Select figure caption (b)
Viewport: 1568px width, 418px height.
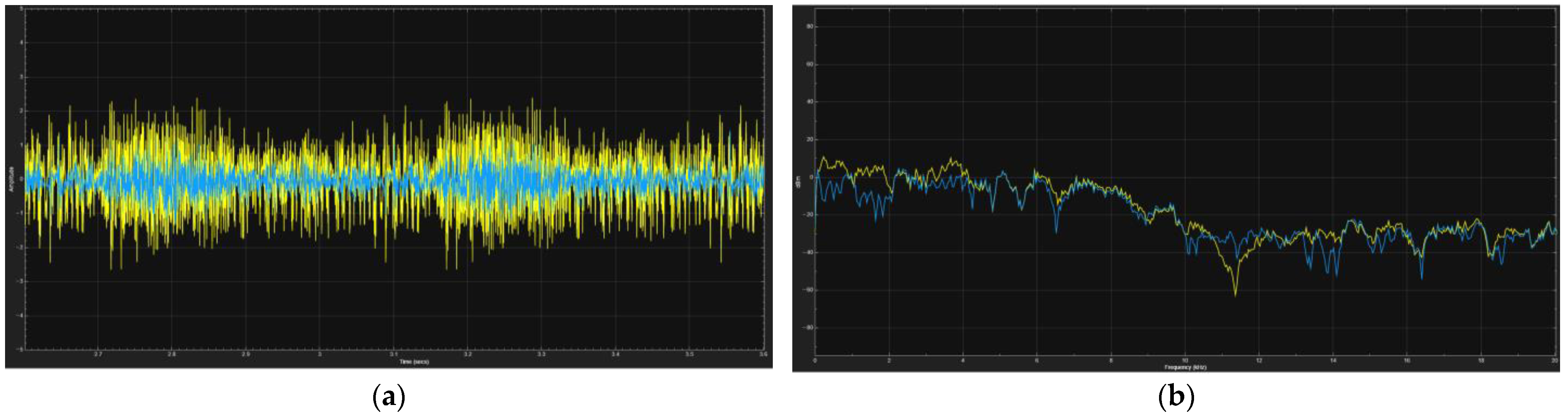tap(1176, 397)
